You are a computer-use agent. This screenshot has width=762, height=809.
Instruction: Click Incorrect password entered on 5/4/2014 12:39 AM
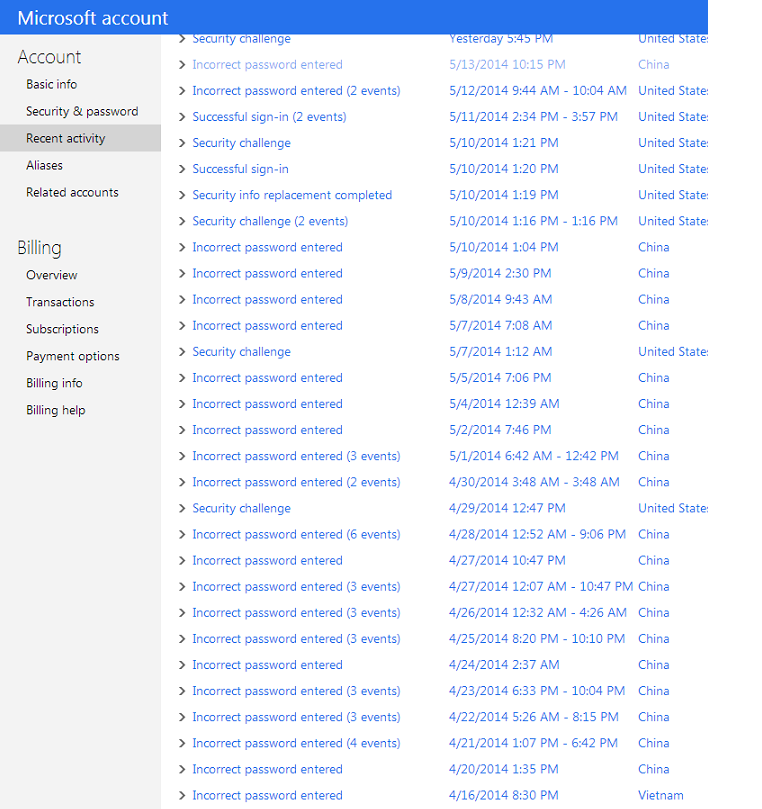267,404
